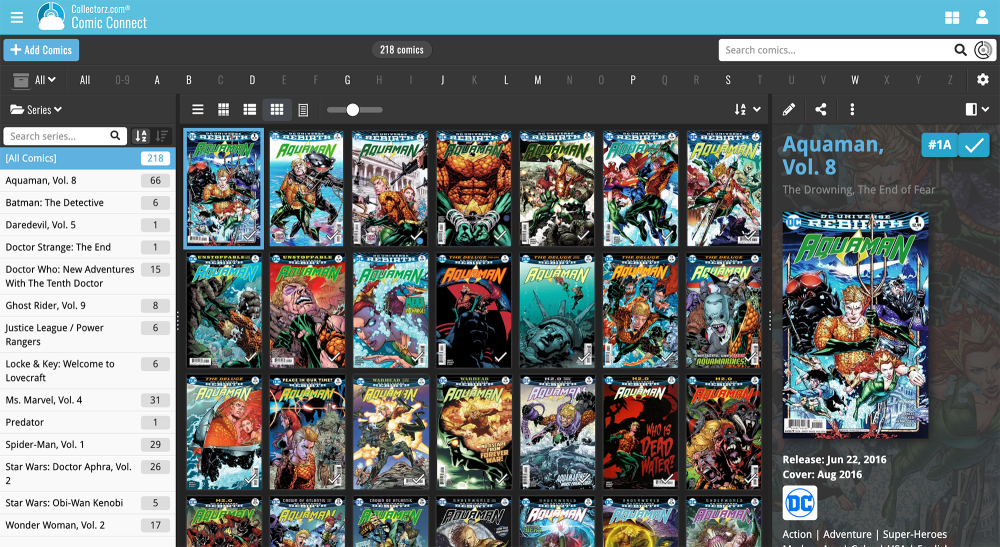Select Spider-Man, Vol. 1 series

point(87,445)
